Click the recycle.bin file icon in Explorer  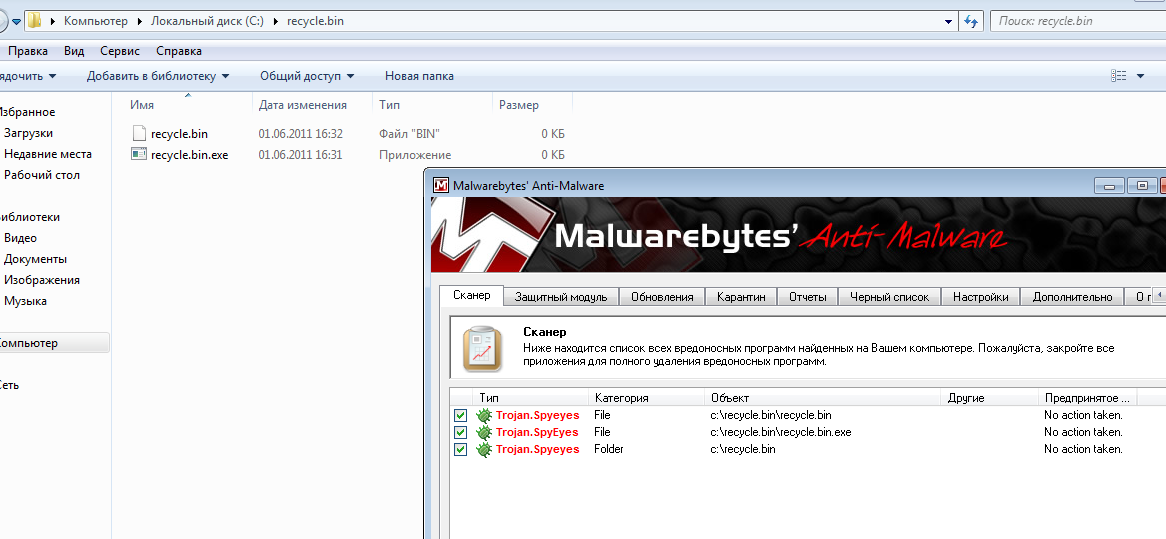click(x=138, y=133)
